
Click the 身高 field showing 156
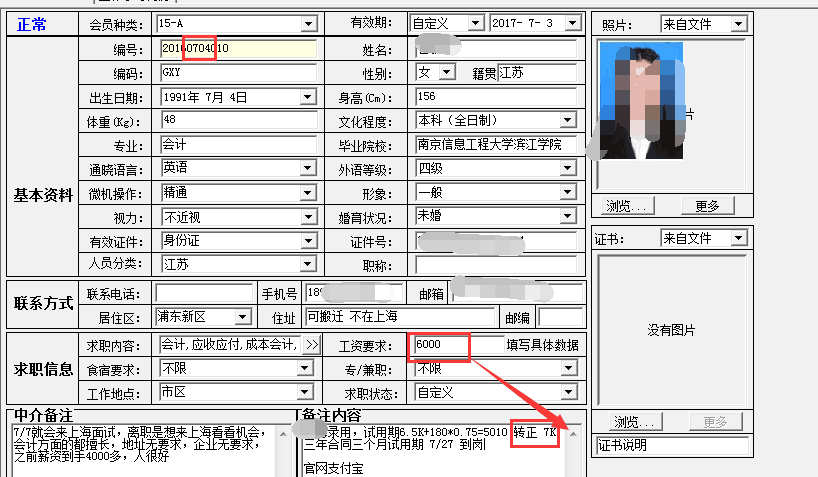click(x=496, y=97)
